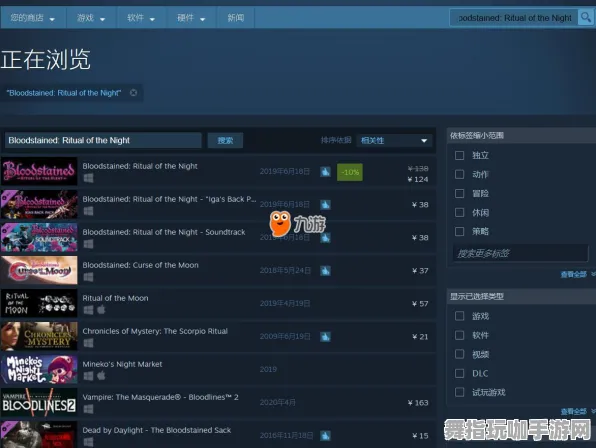Click Windows icon under Ritual of the Moon
Viewport: 596px width, 448px height.
point(88,310)
